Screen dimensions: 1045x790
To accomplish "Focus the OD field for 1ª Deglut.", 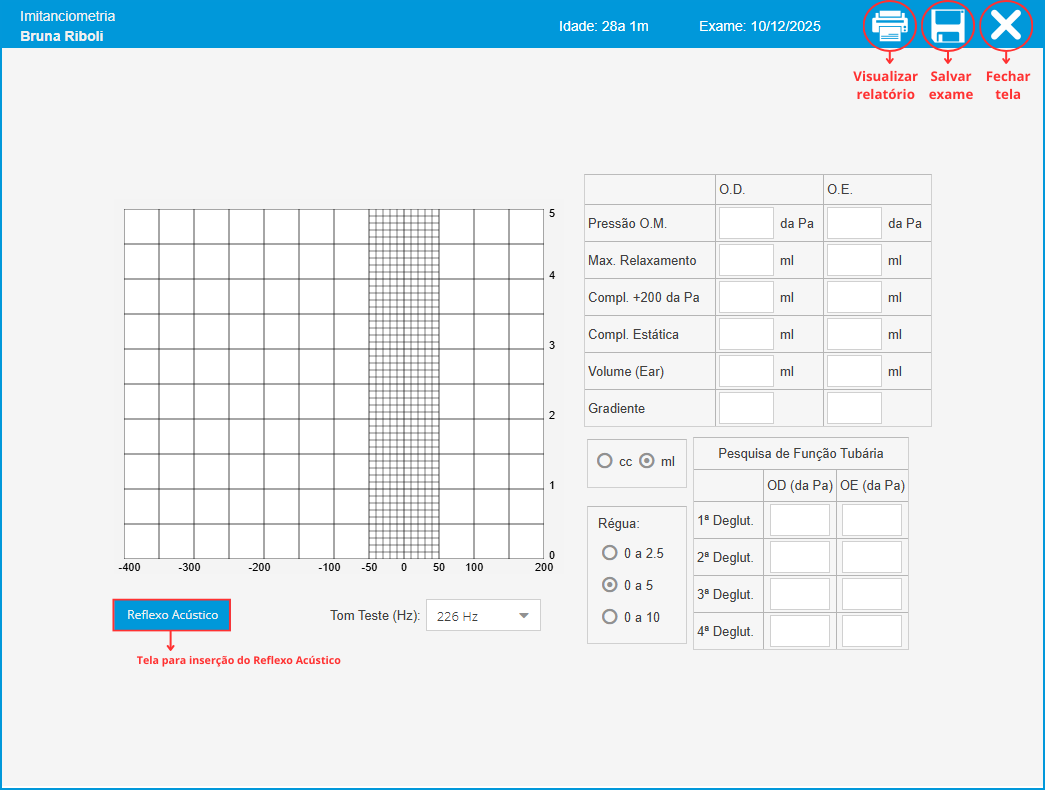I will coord(799,520).
